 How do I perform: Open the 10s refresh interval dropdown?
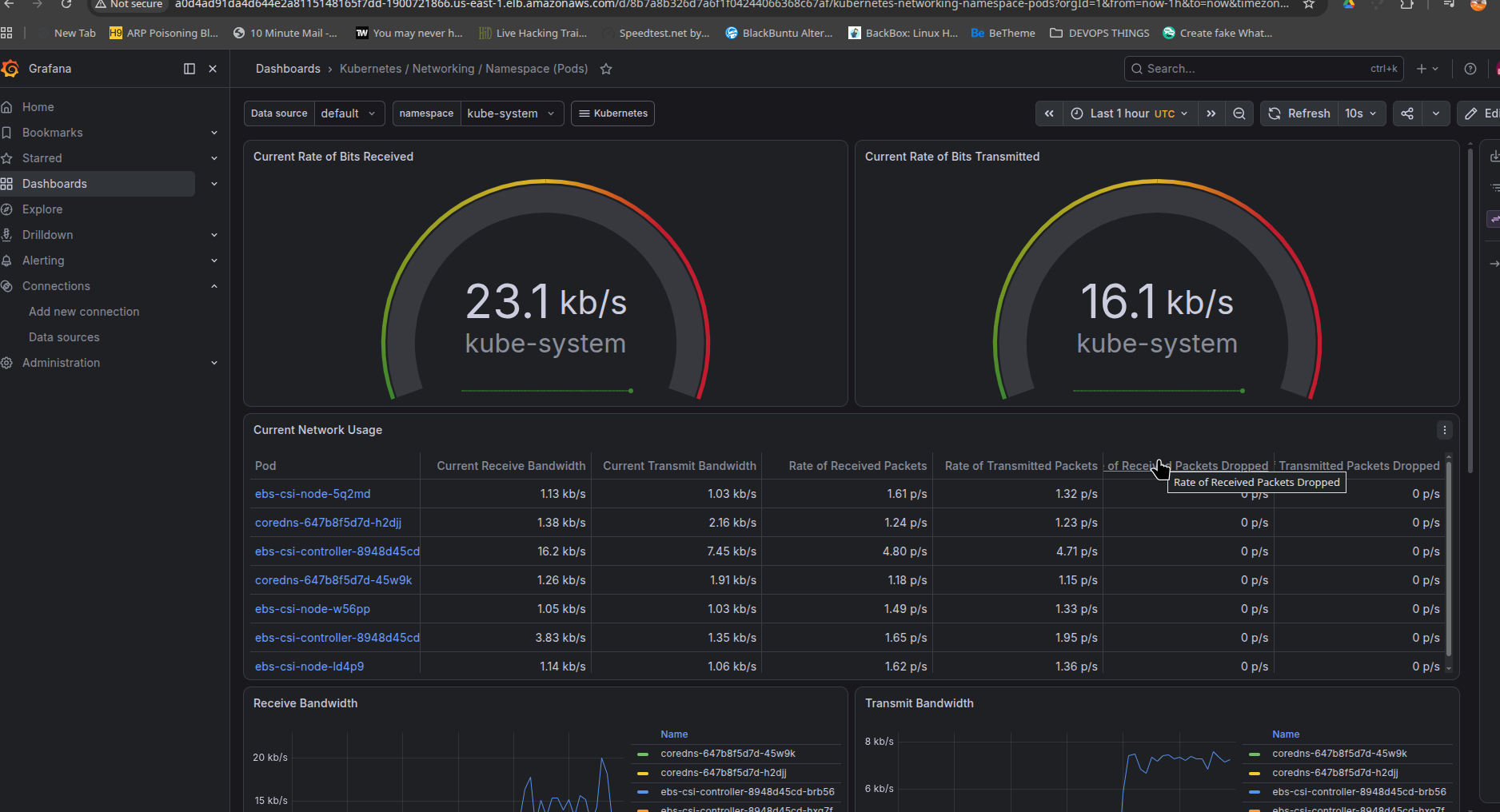coord(1361,113)
